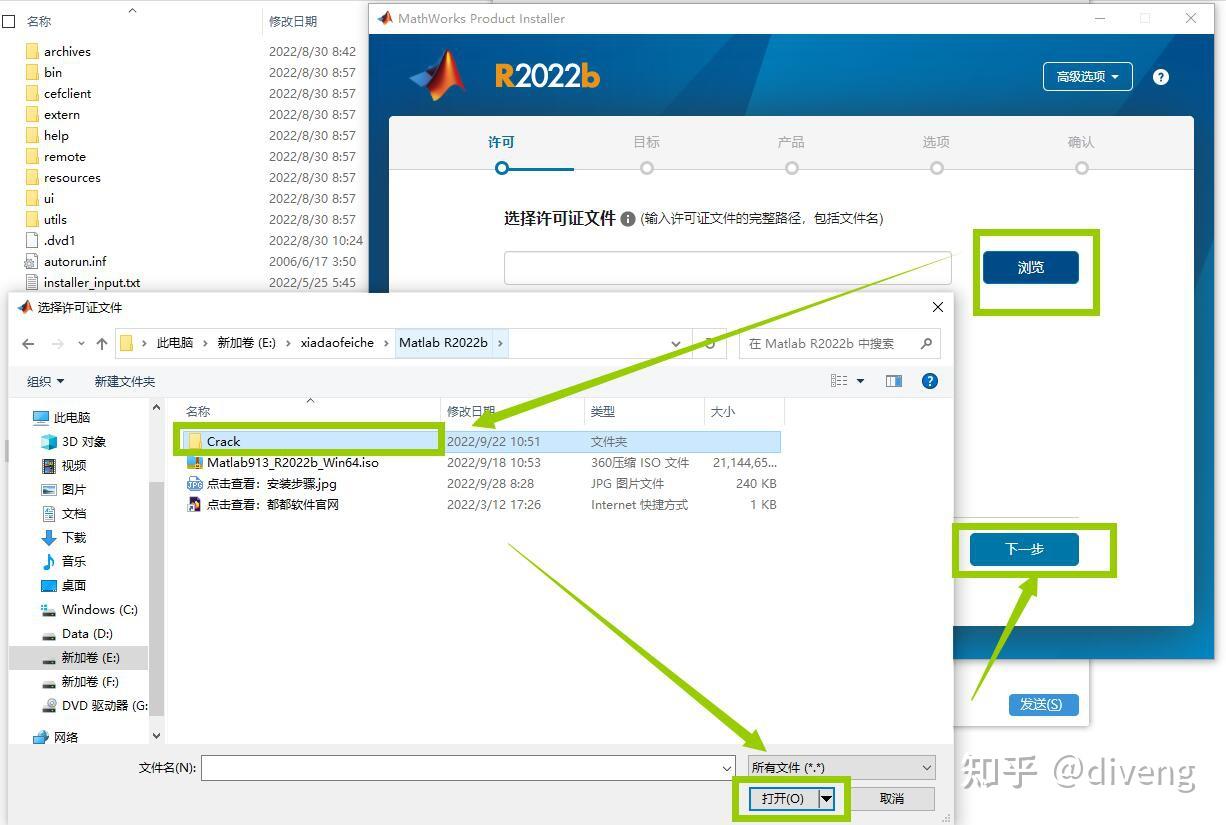
Task: Open the 下载 folder in the sidebar
Action: [x=71, y=537]
